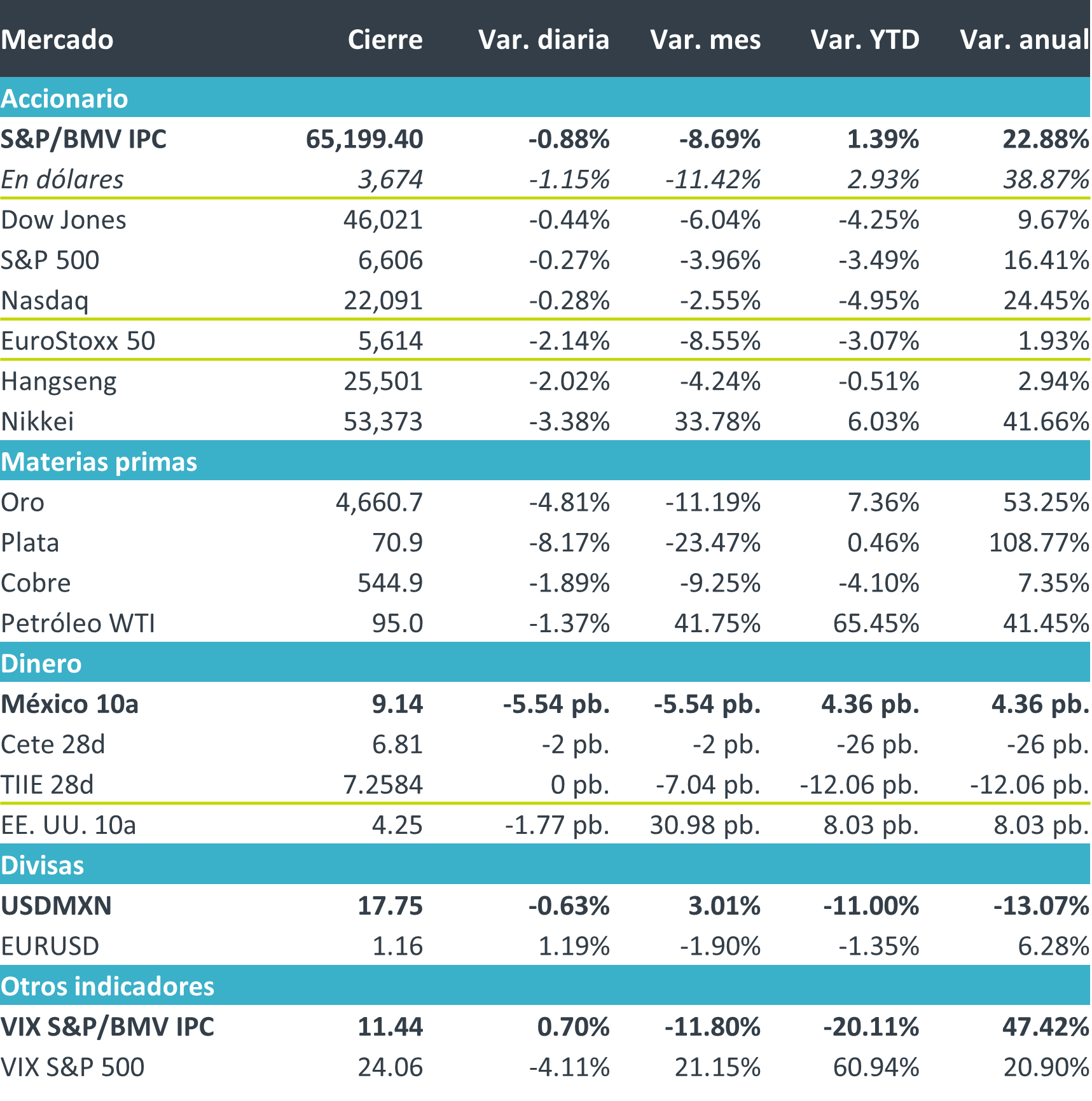Click the Var. anual column header

click(1025, 39)
